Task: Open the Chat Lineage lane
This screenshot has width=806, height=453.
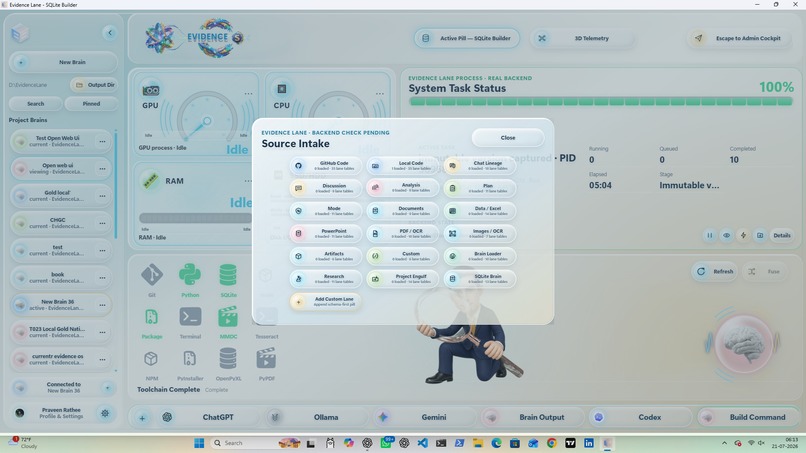Action: [x=480, y=166]
